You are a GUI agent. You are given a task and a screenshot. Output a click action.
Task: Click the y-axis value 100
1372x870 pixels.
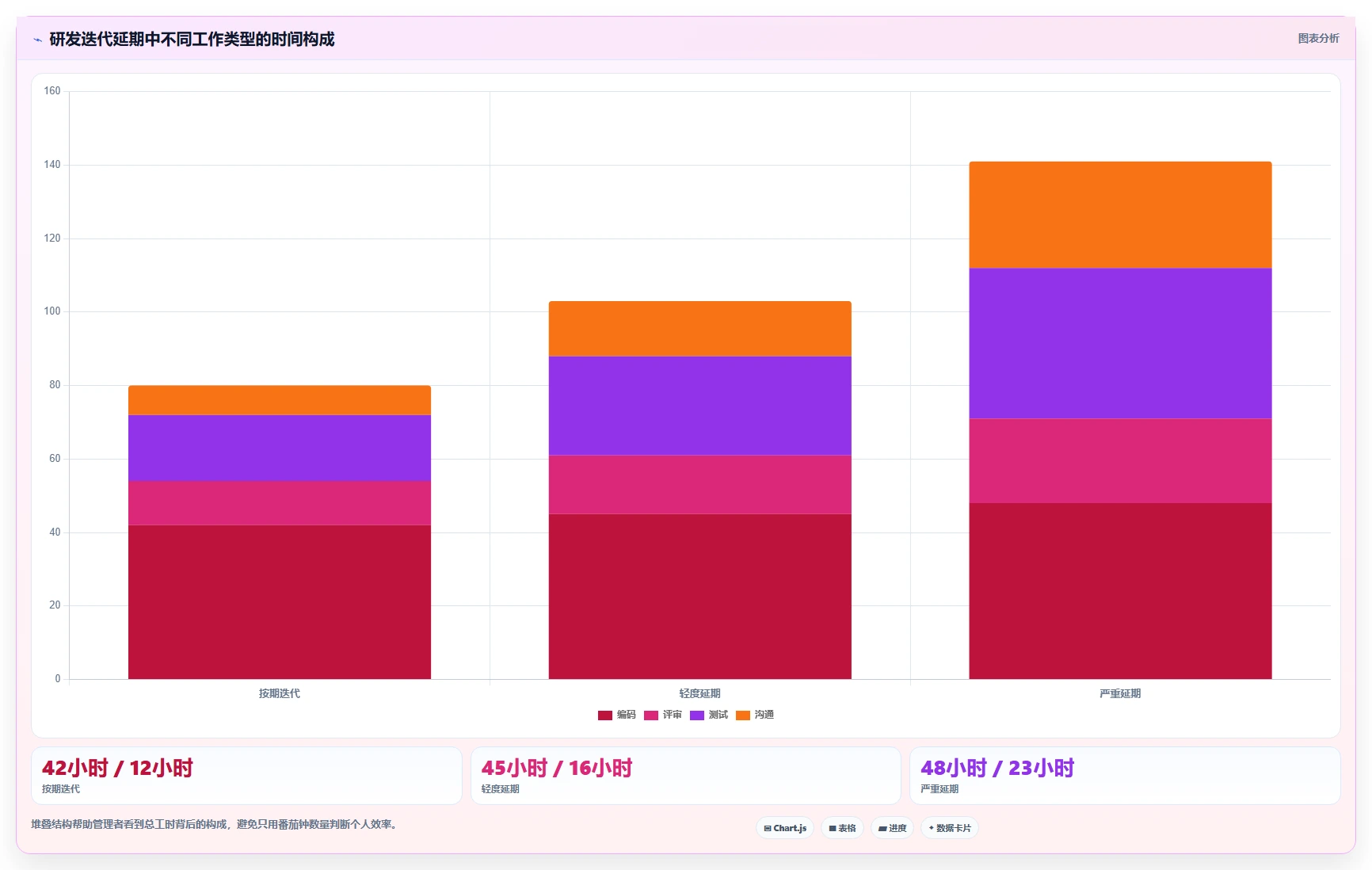point(52,311)
